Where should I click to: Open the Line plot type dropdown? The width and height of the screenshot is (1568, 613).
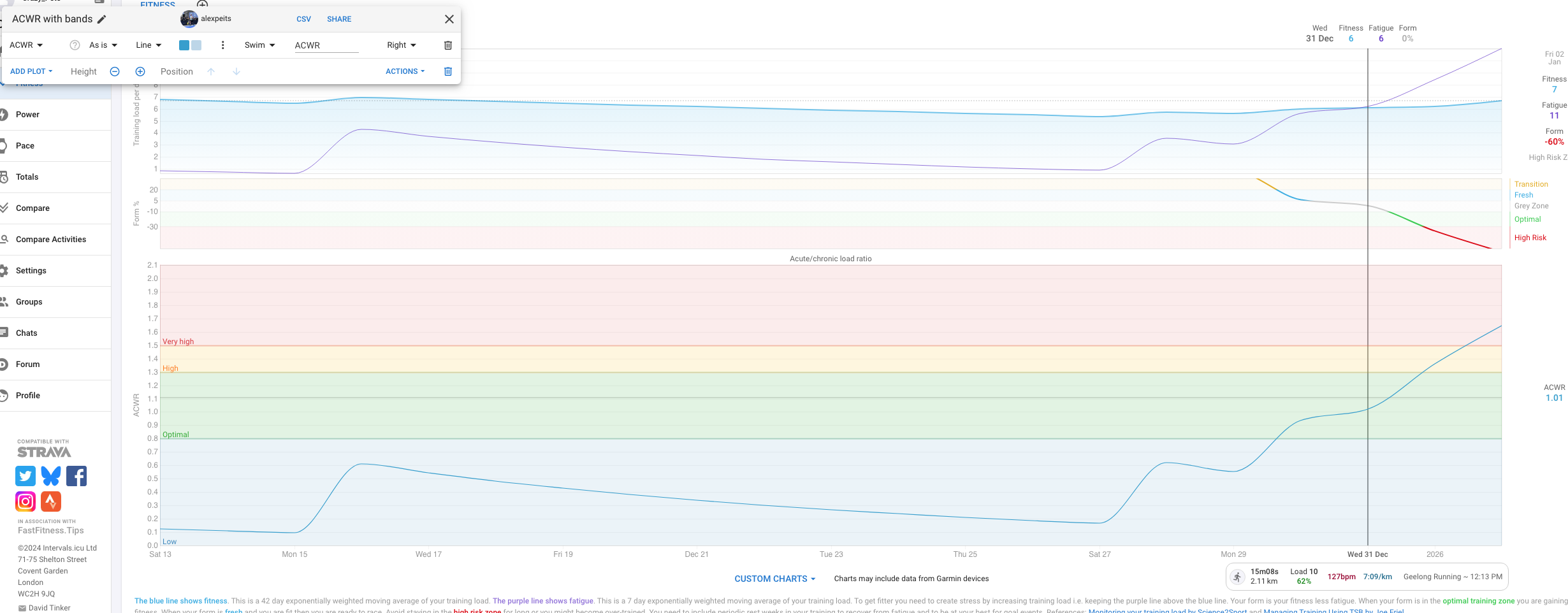coord(149,45)
